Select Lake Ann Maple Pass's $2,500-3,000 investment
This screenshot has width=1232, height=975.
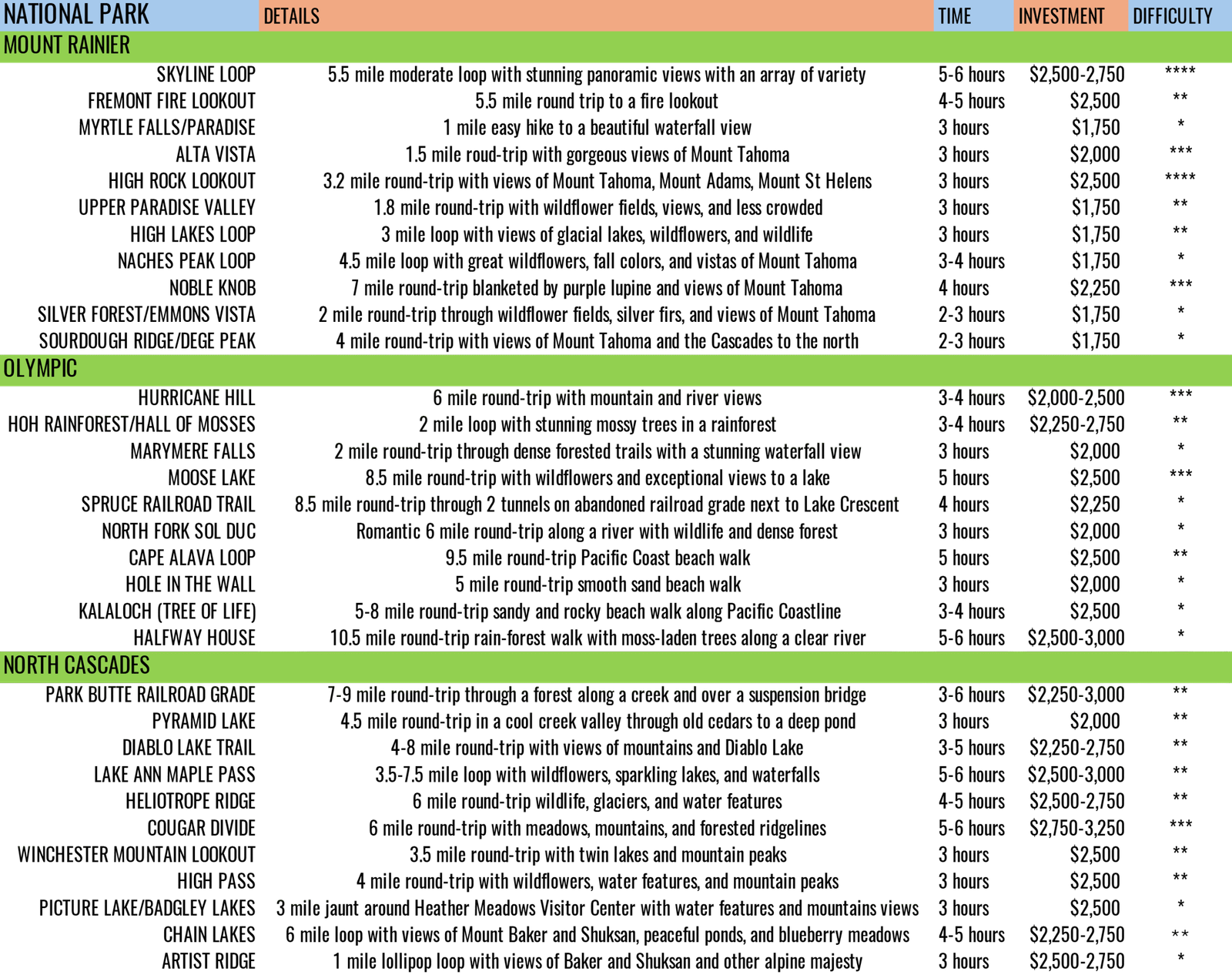click(x=1076, y=775)
